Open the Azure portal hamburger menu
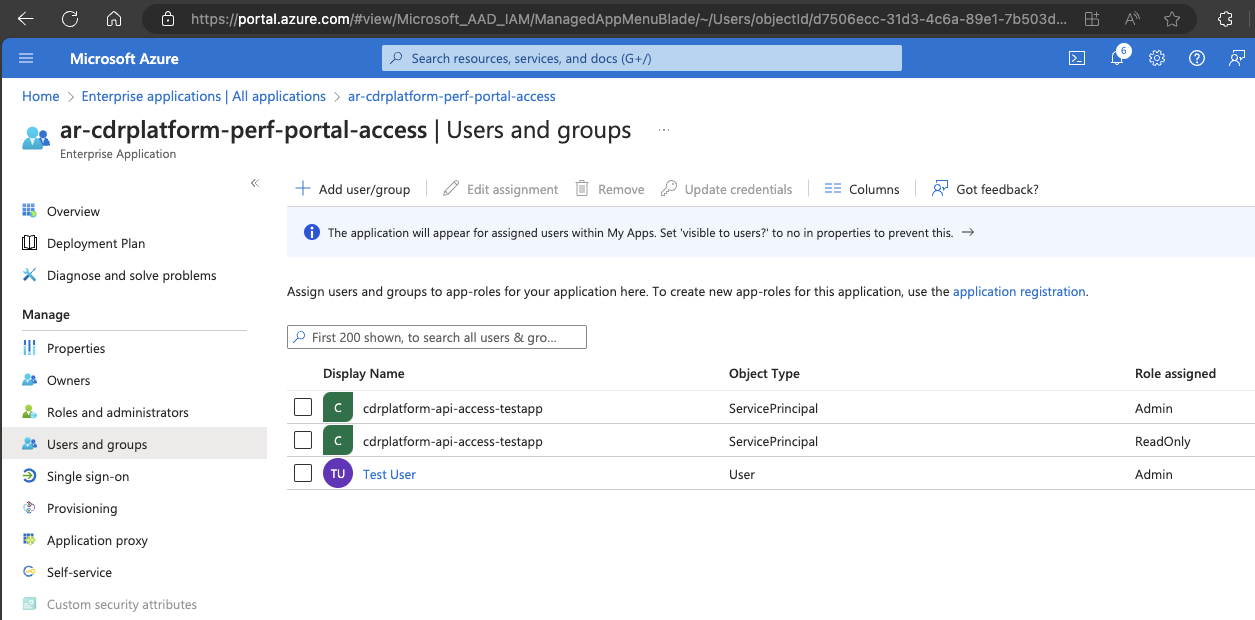Screen dimensions: 1255x620 pyautogui.click(x=26, y=59)
